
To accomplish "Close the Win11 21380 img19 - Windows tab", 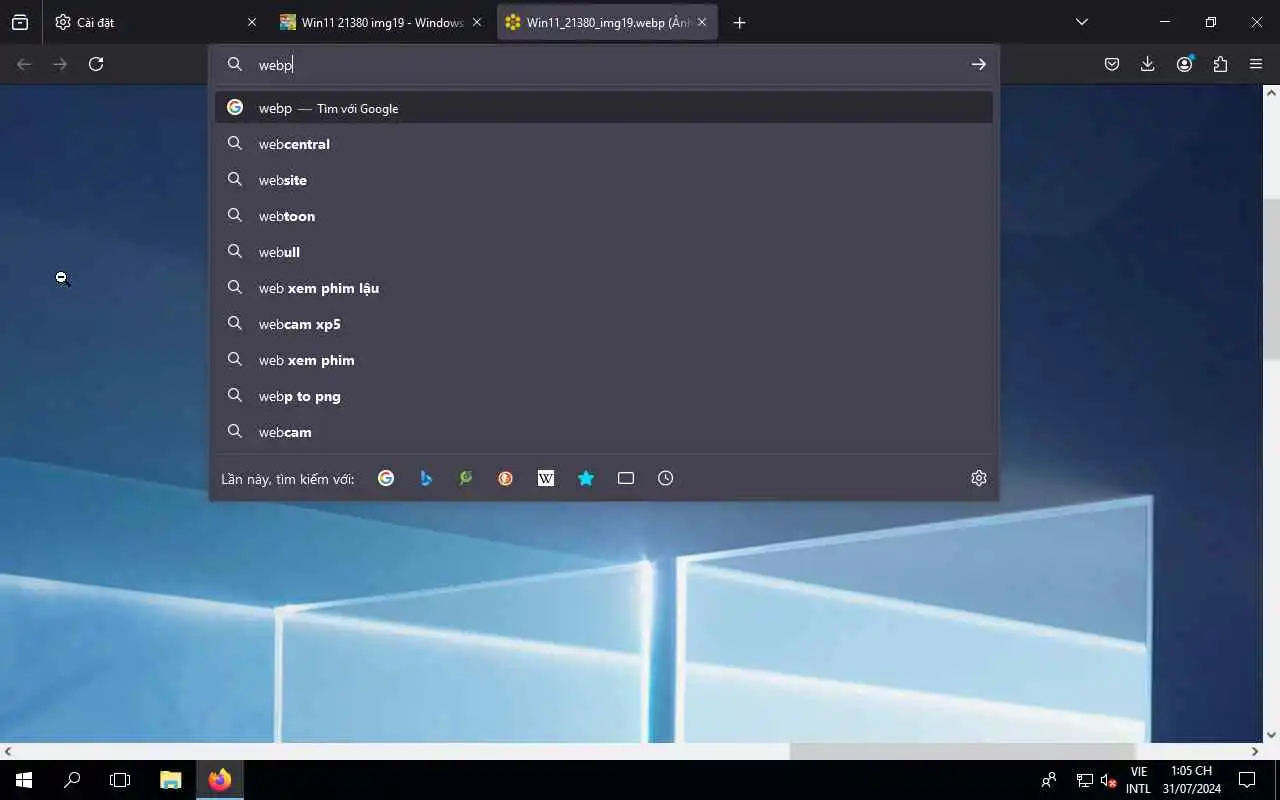I will click(x=477, y=22).
